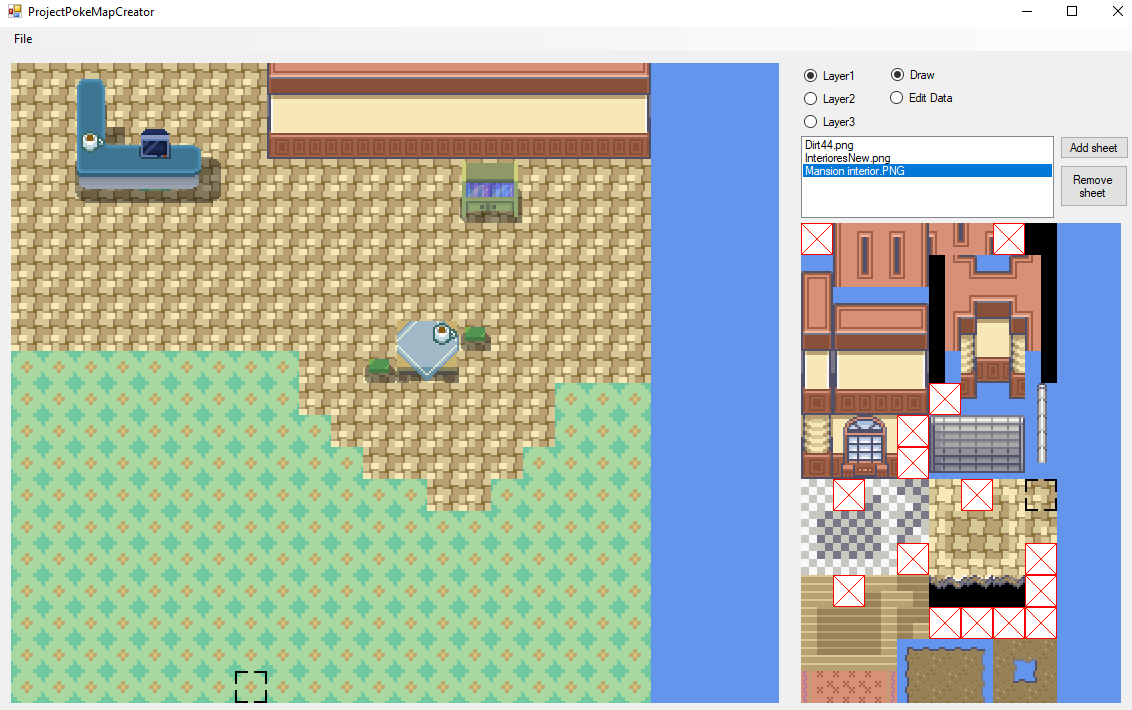This screenshot has width=1132, height=710.
Task: Maximize the ProjectPokeMapCreator window
Action: [x=1072, y=12]
